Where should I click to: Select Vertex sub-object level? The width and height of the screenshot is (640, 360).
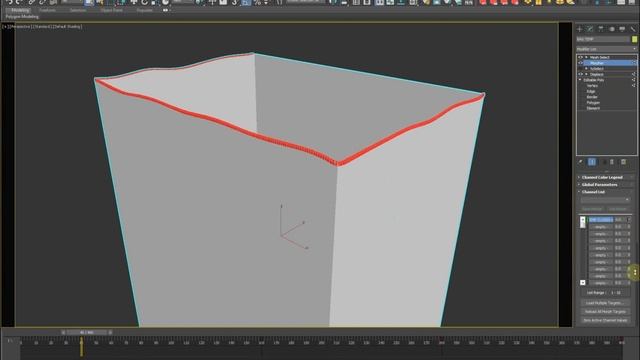point(592,86)
